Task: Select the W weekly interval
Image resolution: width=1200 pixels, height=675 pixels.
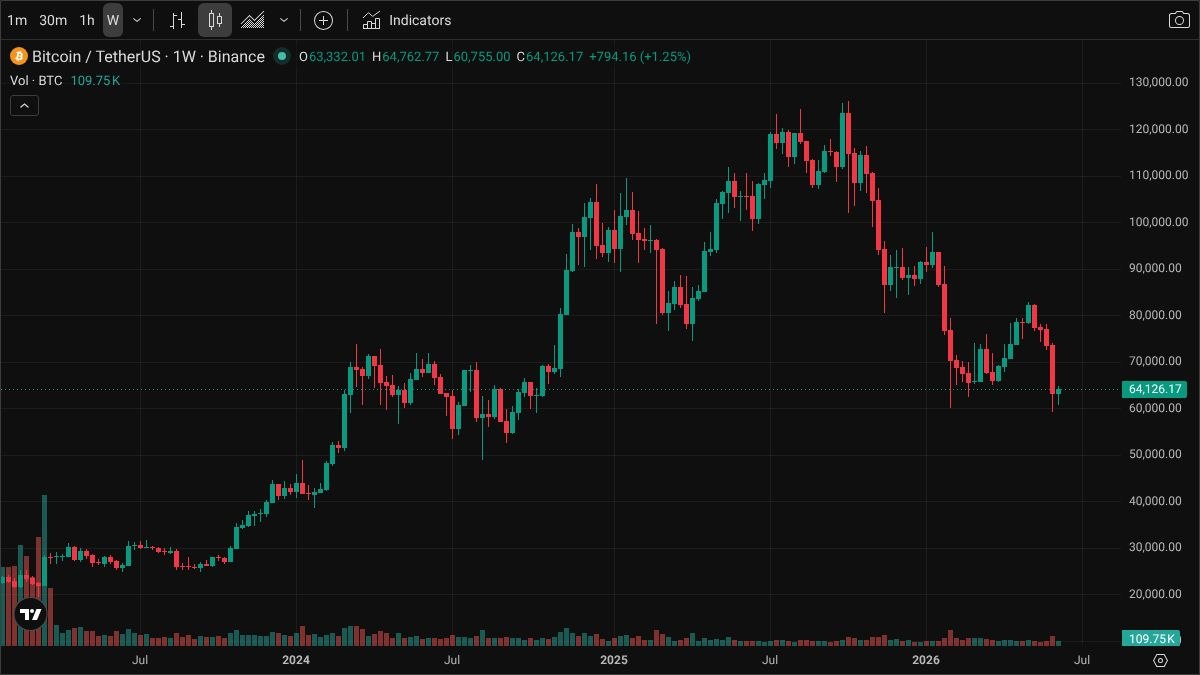Action: (x=113, y=20)
